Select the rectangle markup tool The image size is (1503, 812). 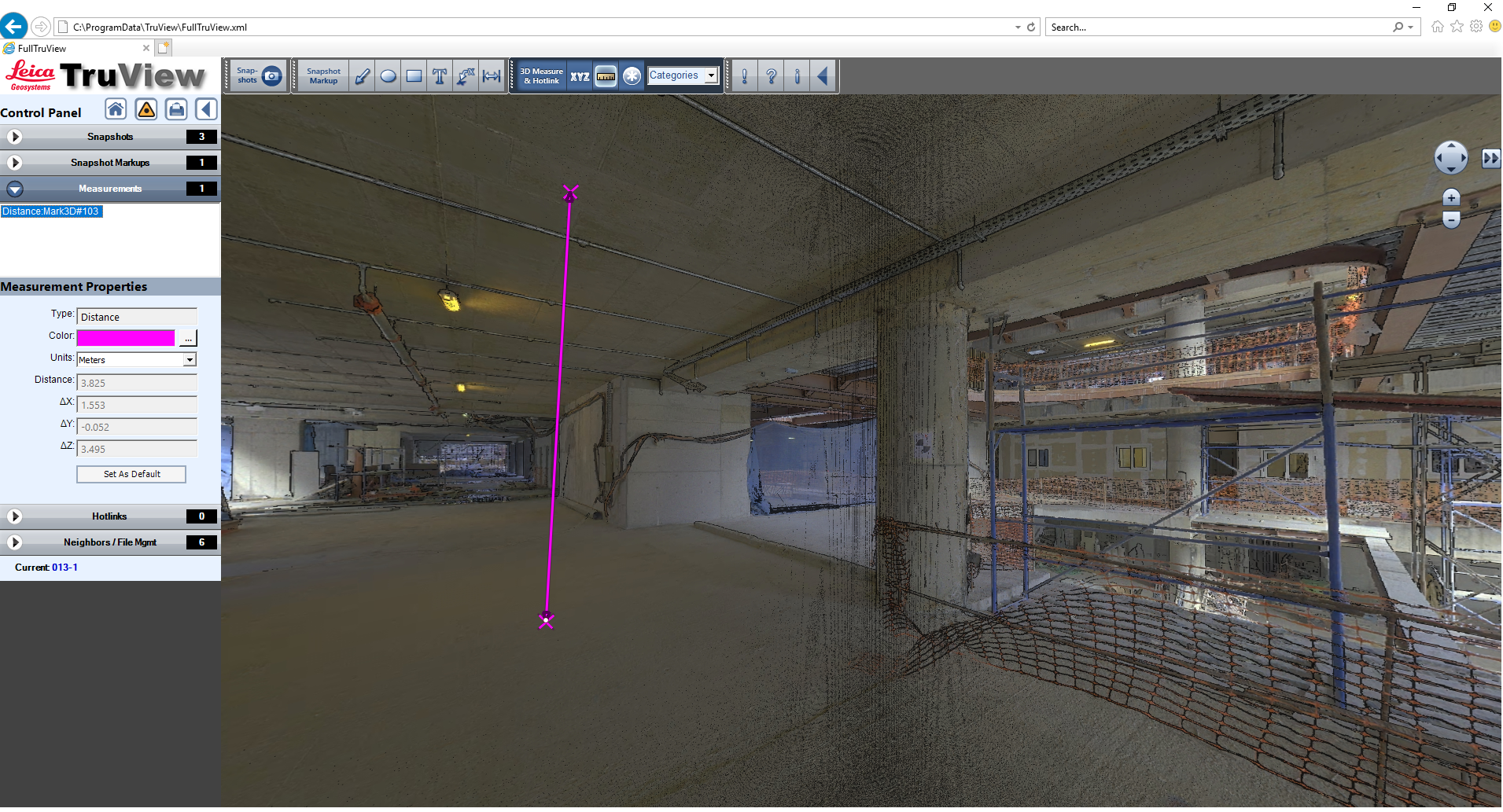coord(414,76)
